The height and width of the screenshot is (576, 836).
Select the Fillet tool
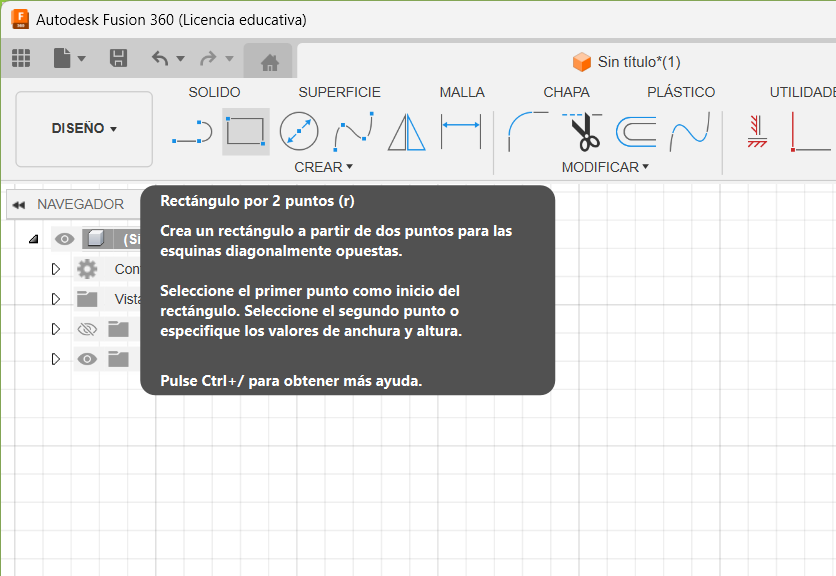527,131
